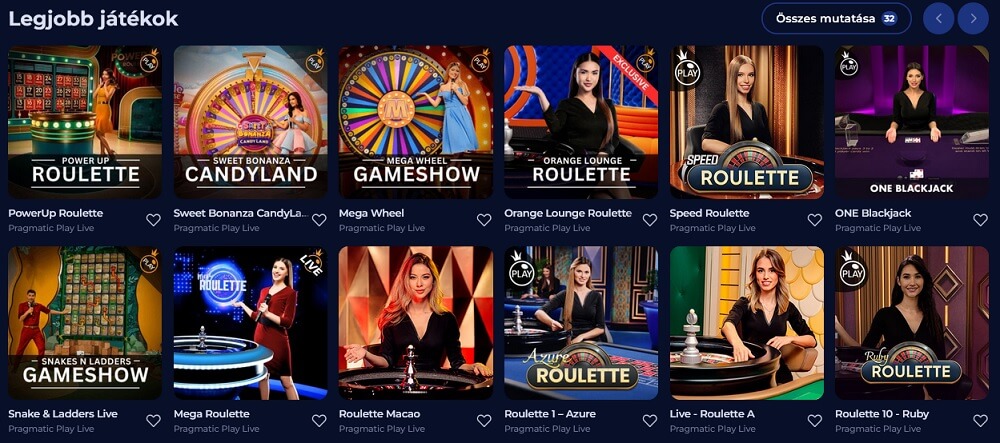
Task: Favorite Live - Roulette A heart icon
Action: pyautogui.click(x=814, y=421)
